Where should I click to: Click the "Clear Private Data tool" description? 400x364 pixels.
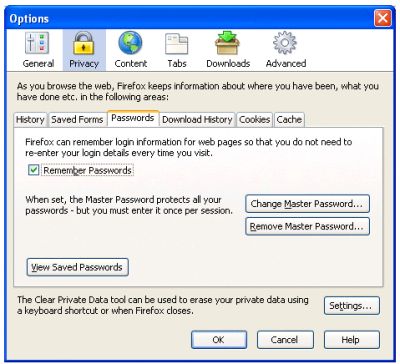163,305
